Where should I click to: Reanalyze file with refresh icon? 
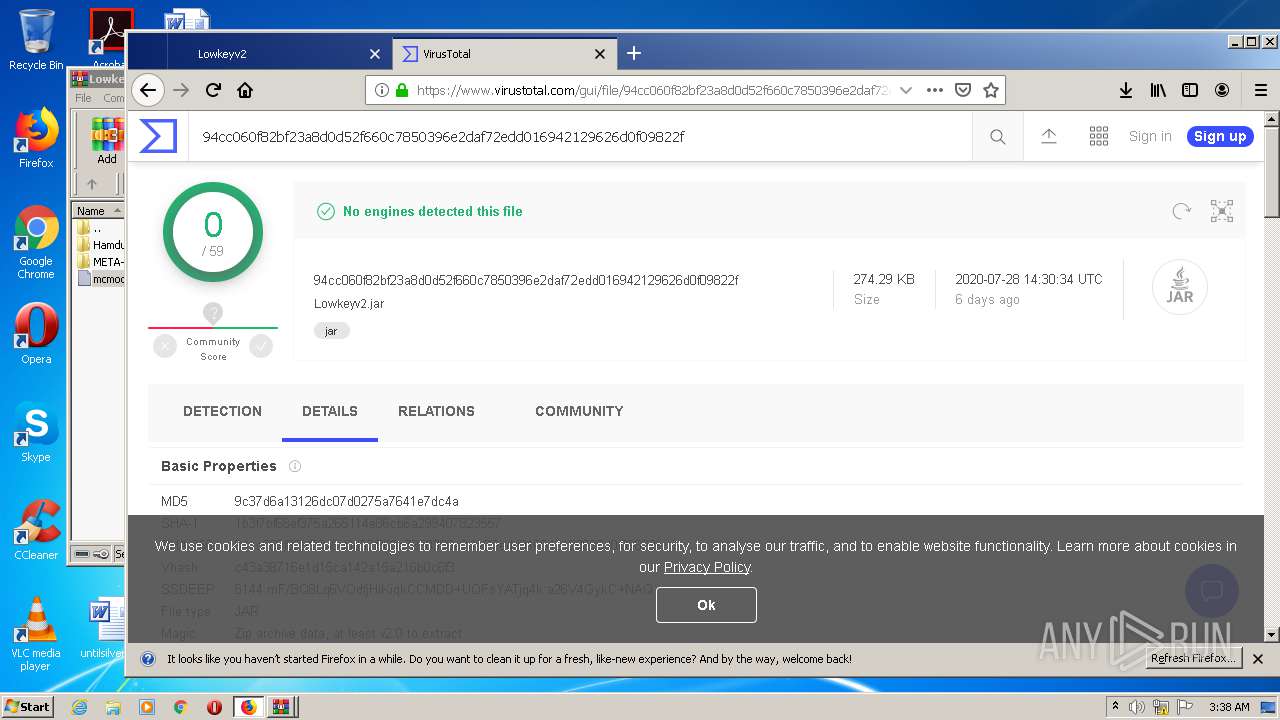(1182, 211)
